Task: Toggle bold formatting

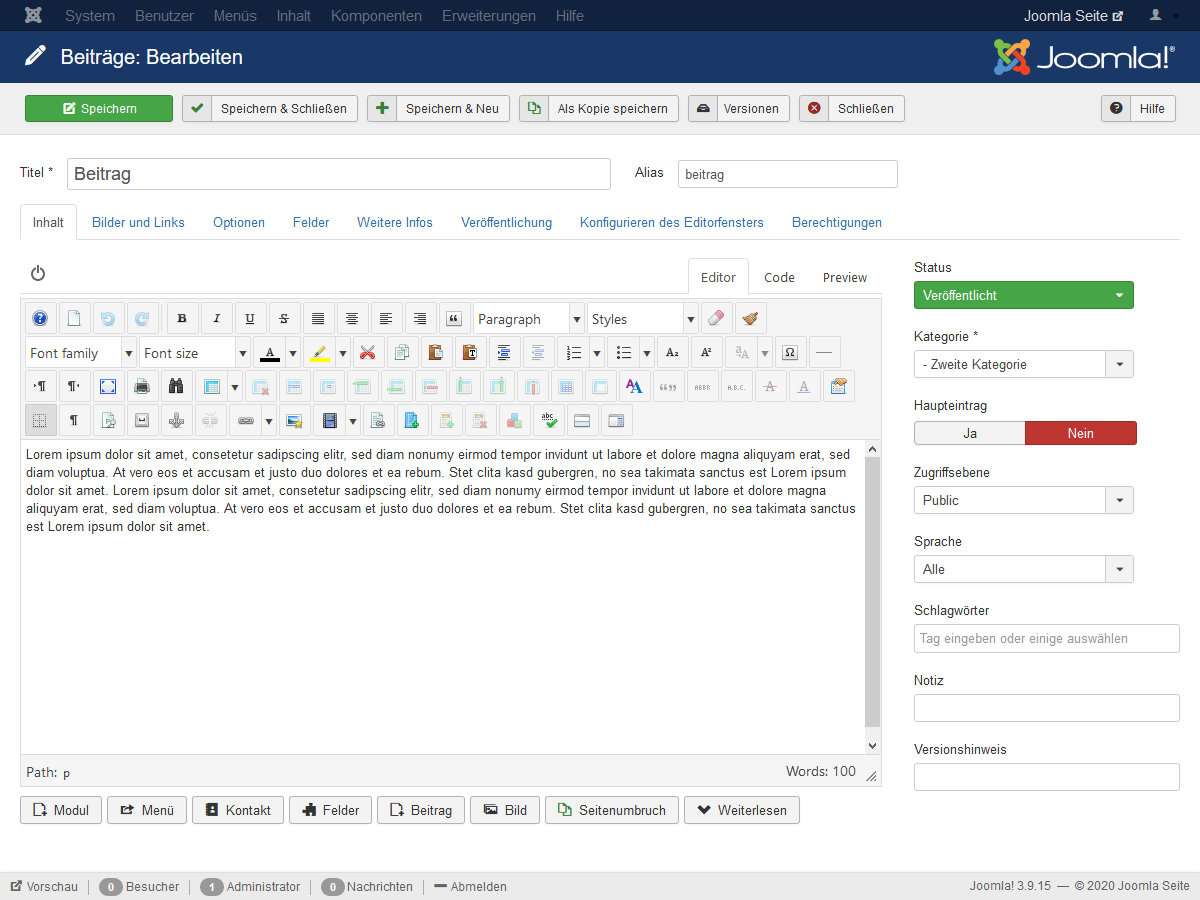Action: point(182,319)
